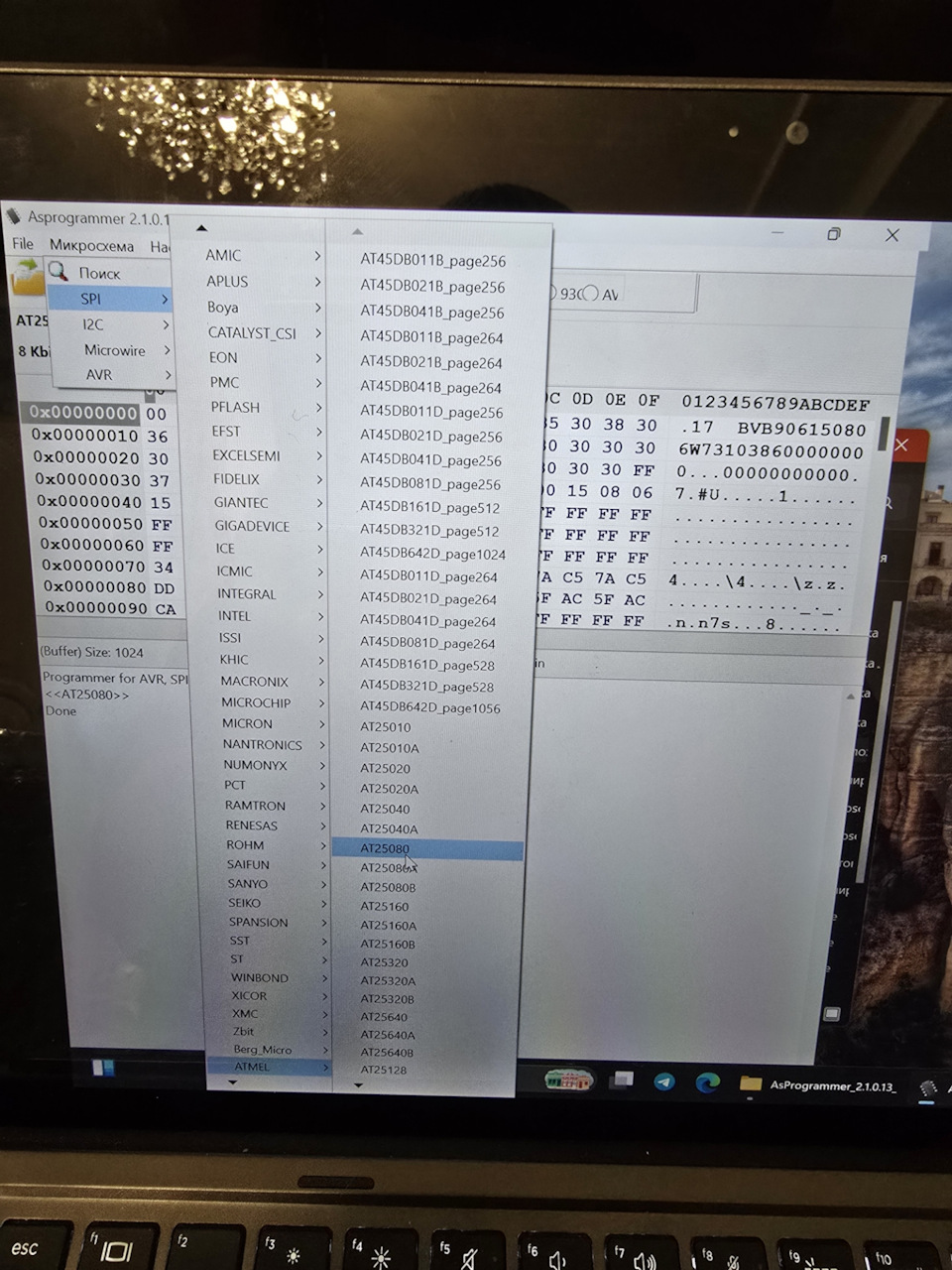952x1270 pixels.
Task: Pick chip AT25080 from the list
Action: pyautogui.click(x=427, y=849)
